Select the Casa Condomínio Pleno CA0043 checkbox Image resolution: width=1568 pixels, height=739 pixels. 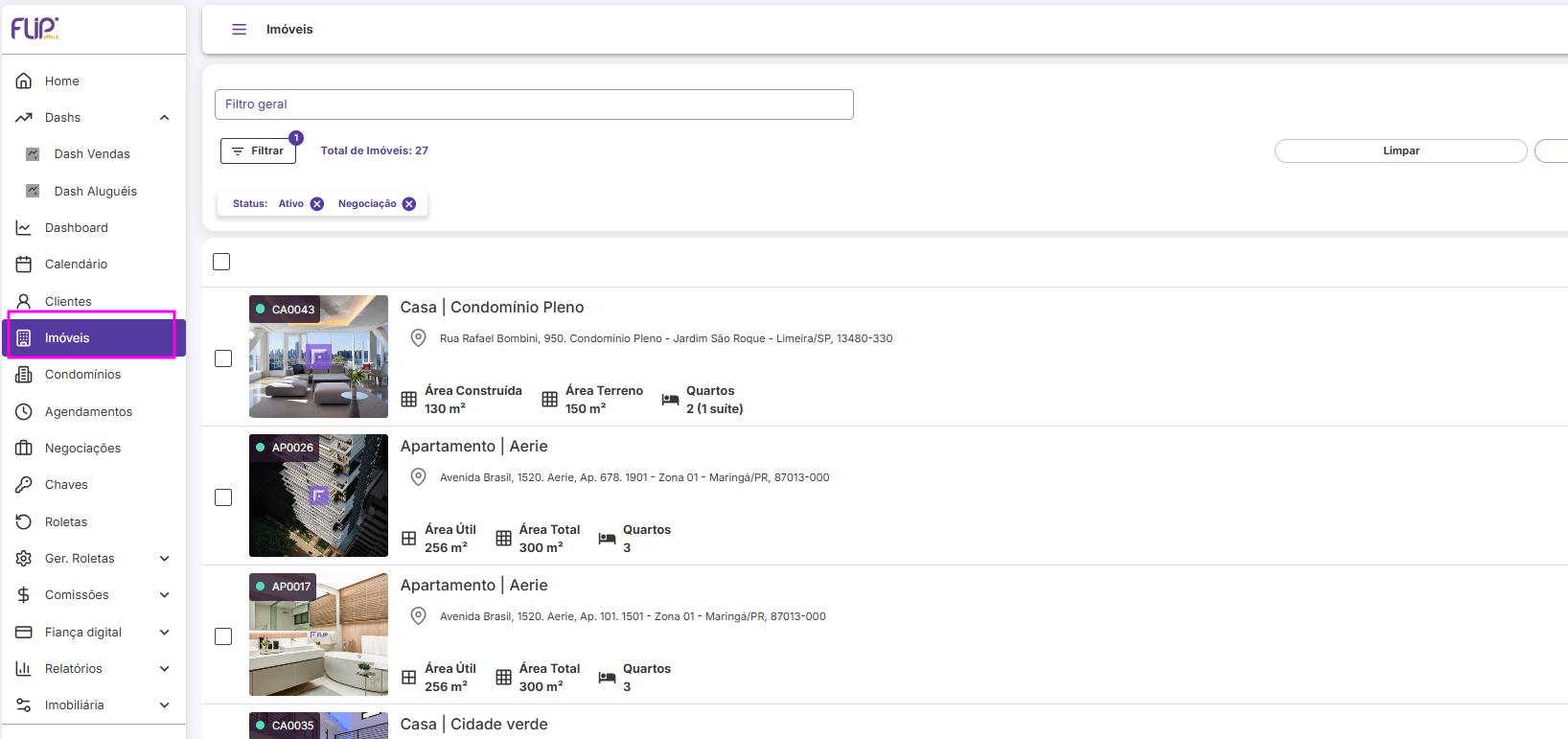point(223,358)
